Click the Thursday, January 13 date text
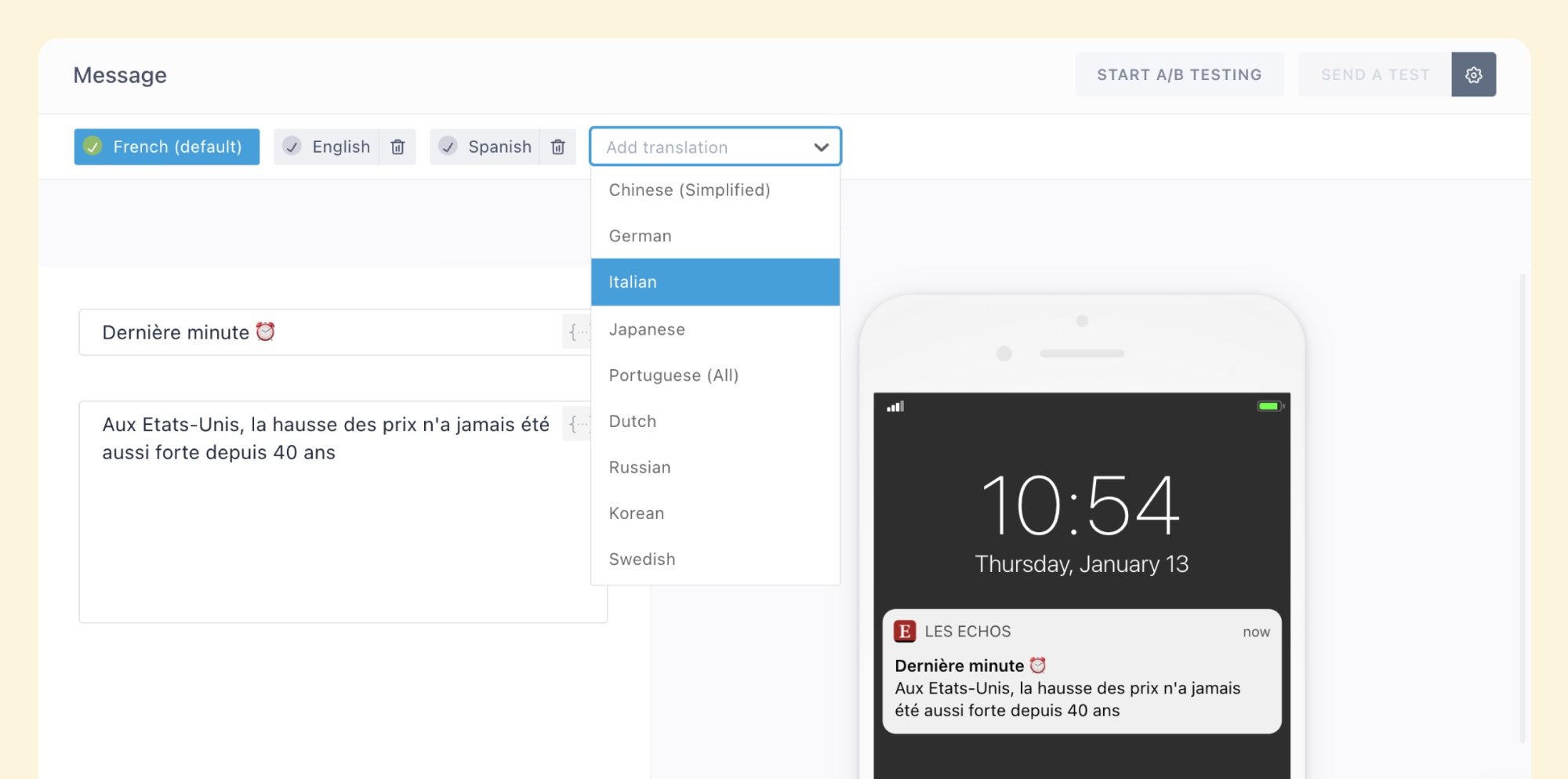This screenshot has height=779, width=1568. click(1081, 564)
